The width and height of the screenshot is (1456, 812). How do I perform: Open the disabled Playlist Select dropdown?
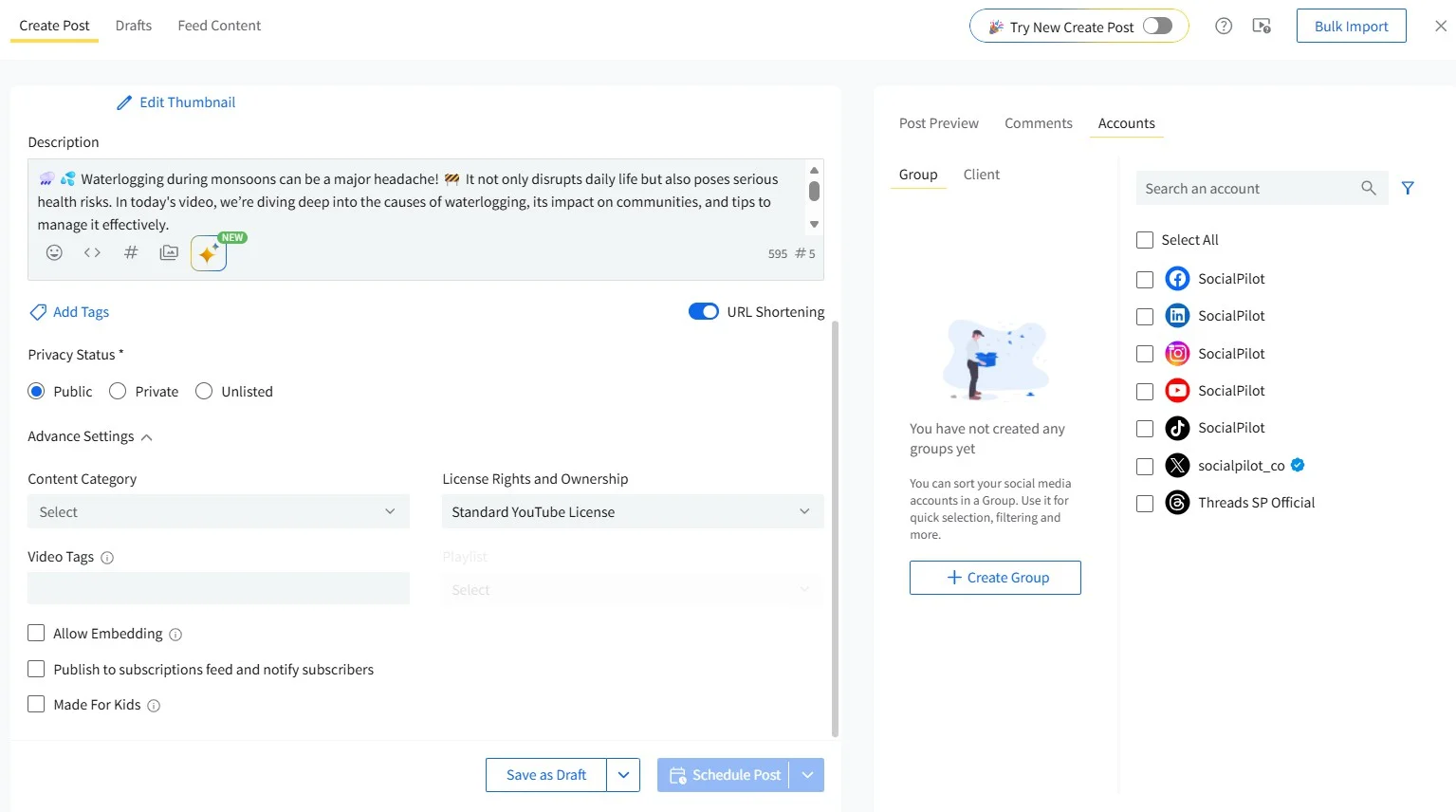633,590
